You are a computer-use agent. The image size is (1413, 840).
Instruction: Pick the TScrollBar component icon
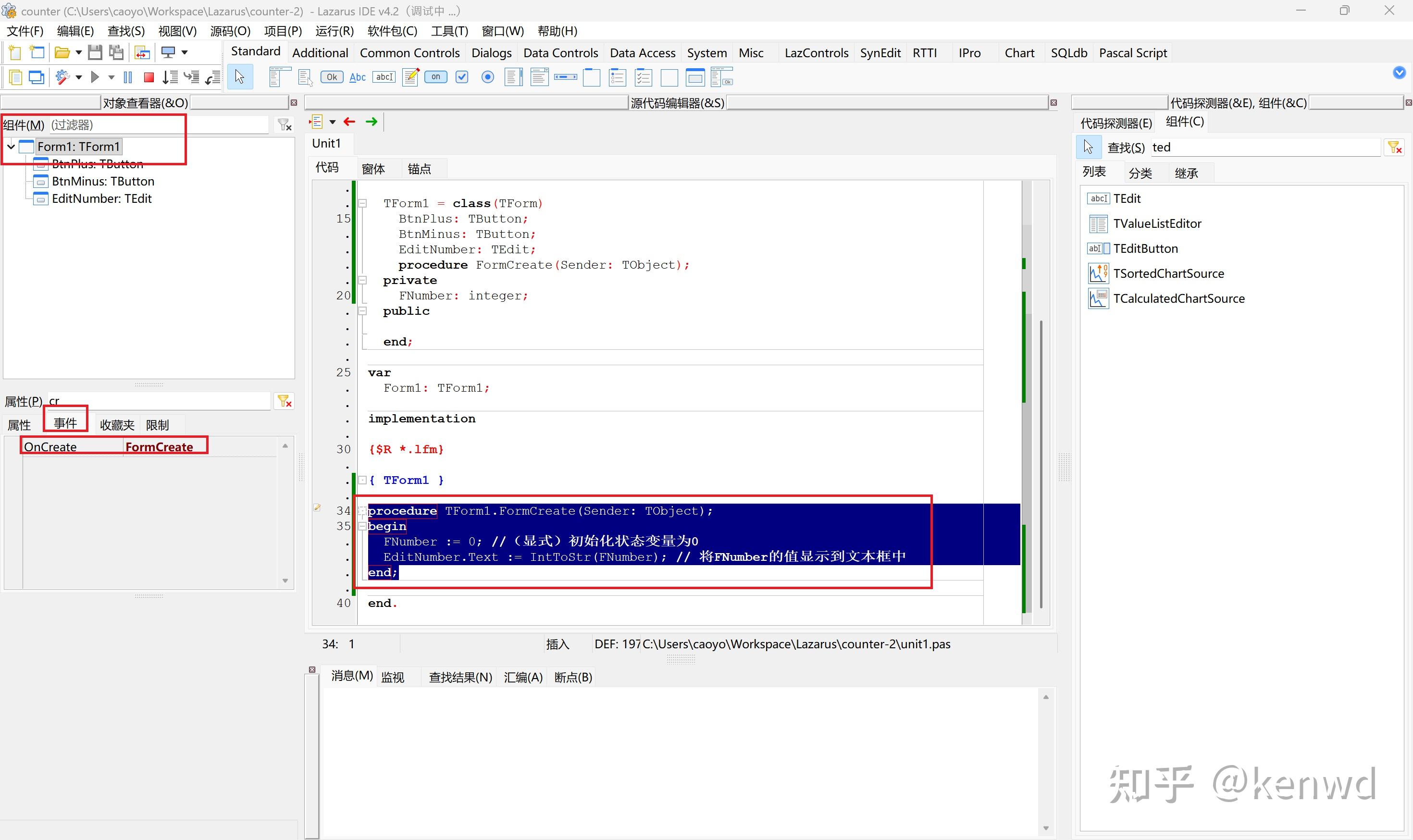click(x=566, y=77)
